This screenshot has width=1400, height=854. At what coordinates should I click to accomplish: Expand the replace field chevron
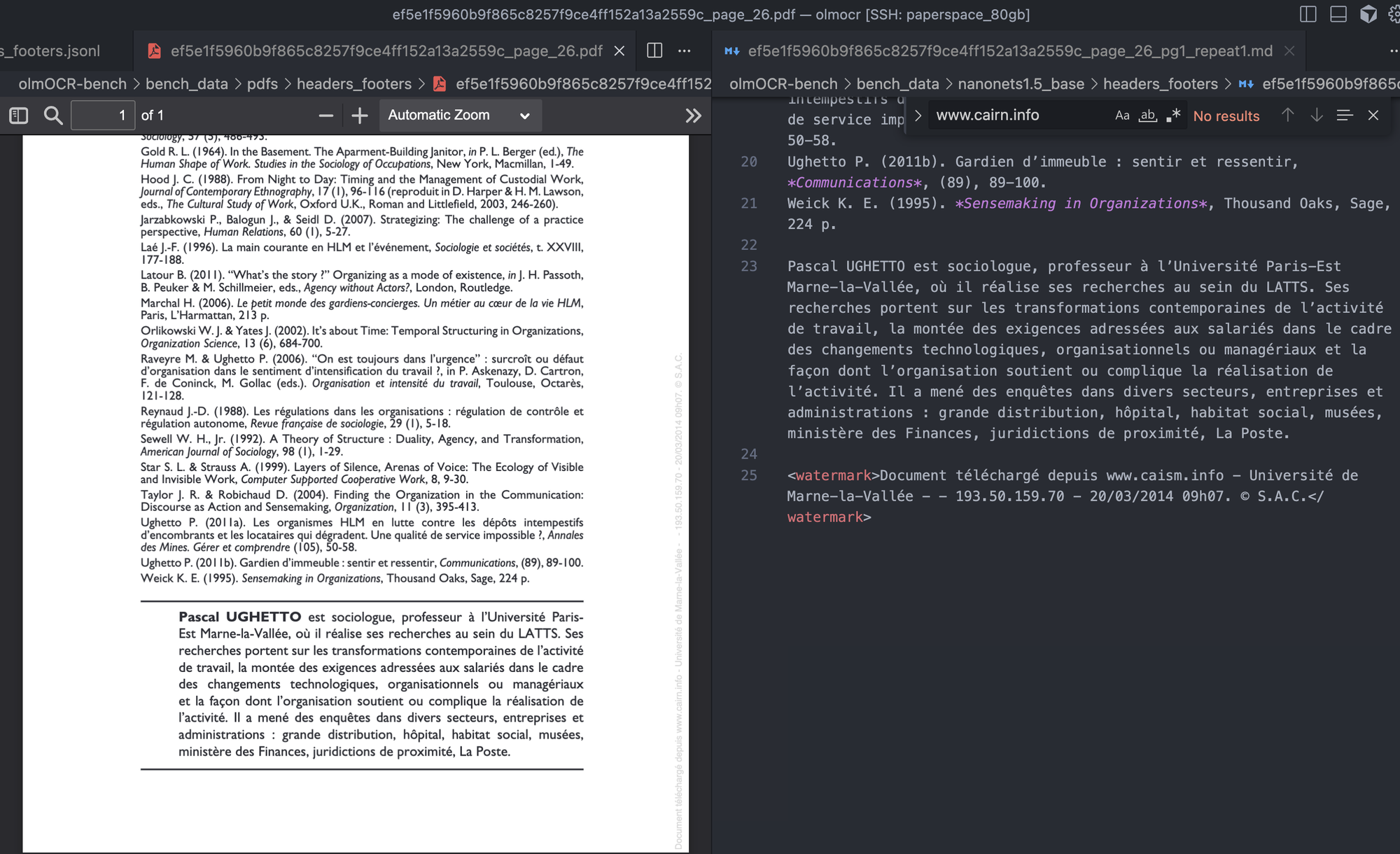(918, 115)
